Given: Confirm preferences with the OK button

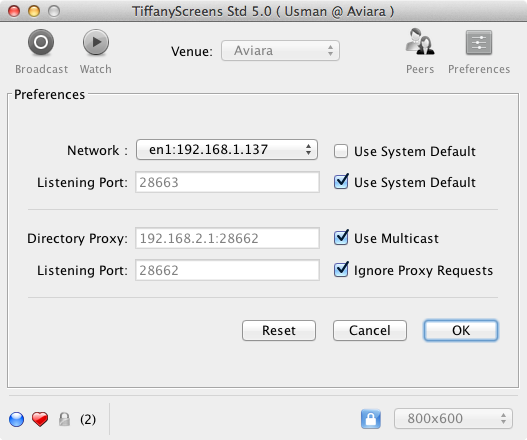Looking at the screenshot, I should coord(461,330).
